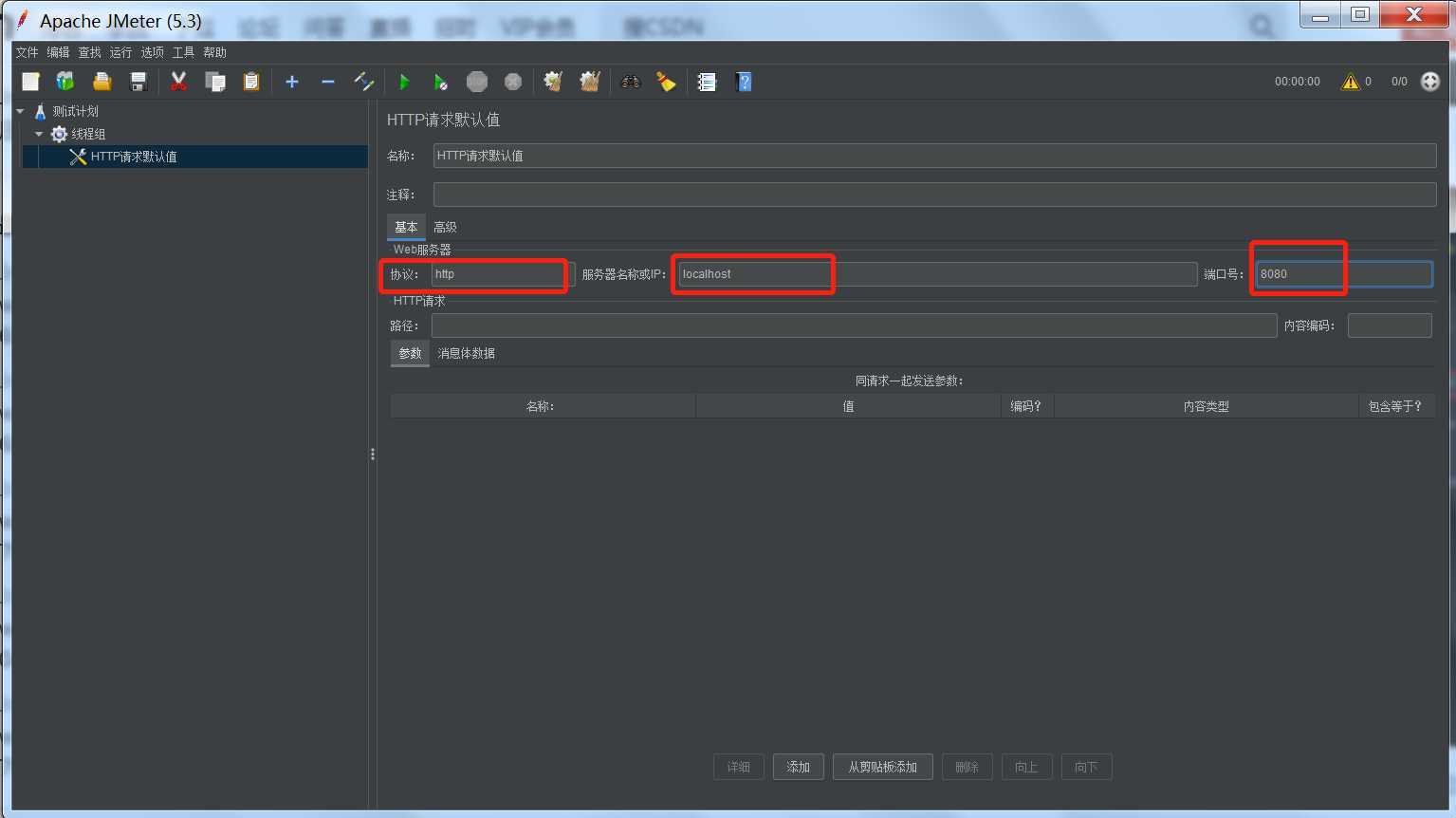Click the Paste clipboard icon

(251, 82)
